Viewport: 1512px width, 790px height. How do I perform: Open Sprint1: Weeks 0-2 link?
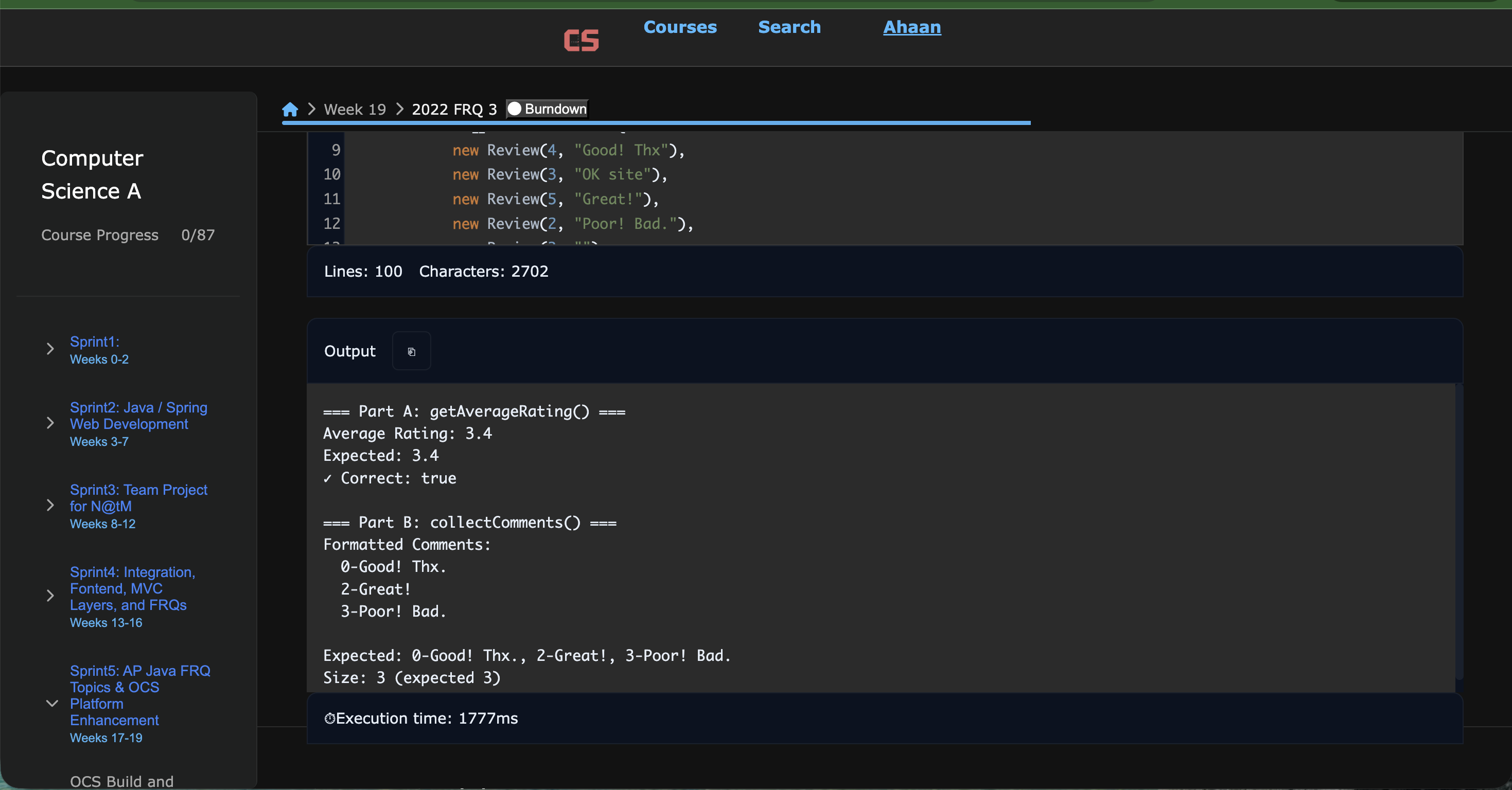[95, 342]
